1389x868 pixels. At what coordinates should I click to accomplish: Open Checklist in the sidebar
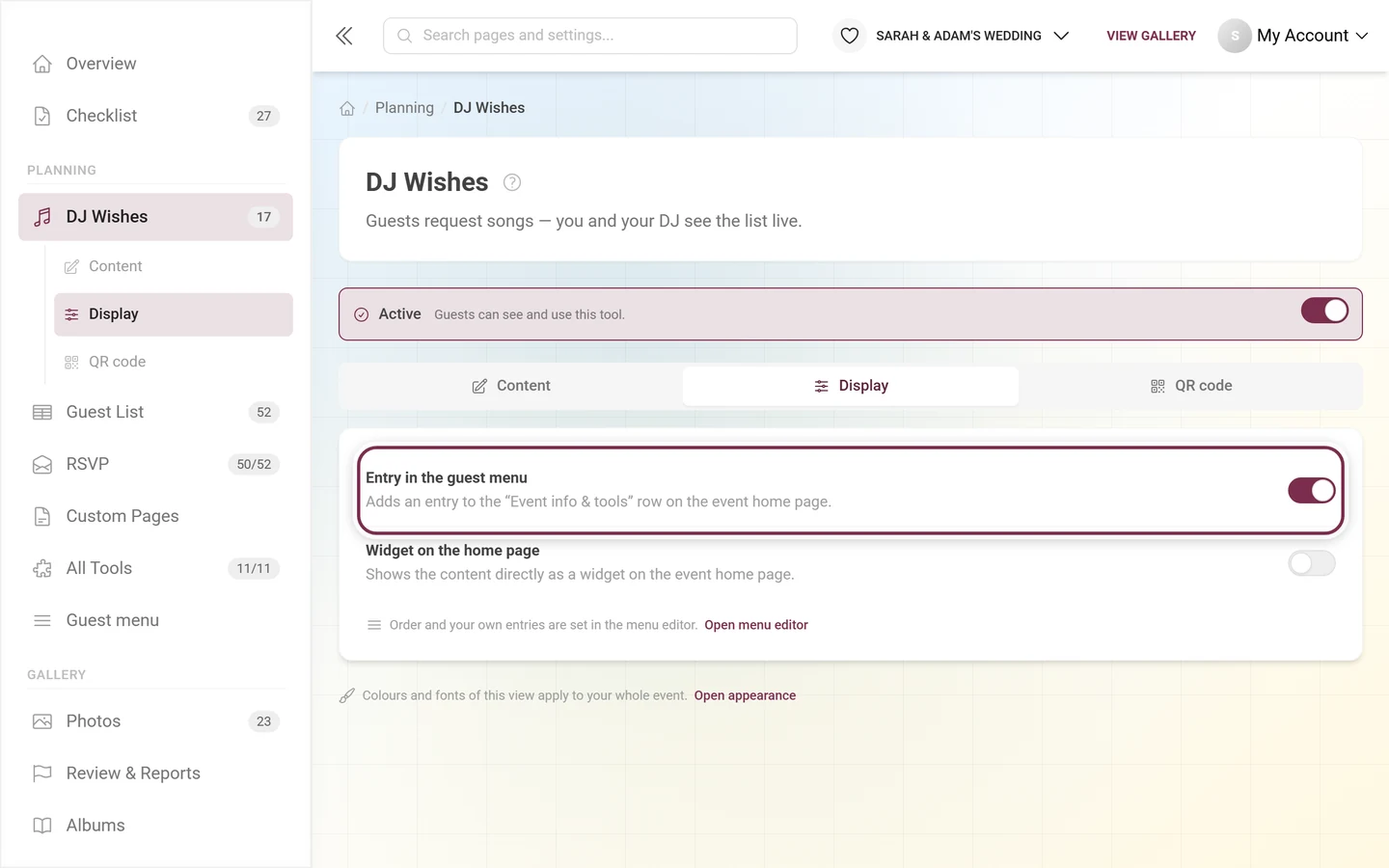pyautogui.click(x=155, y=116)
